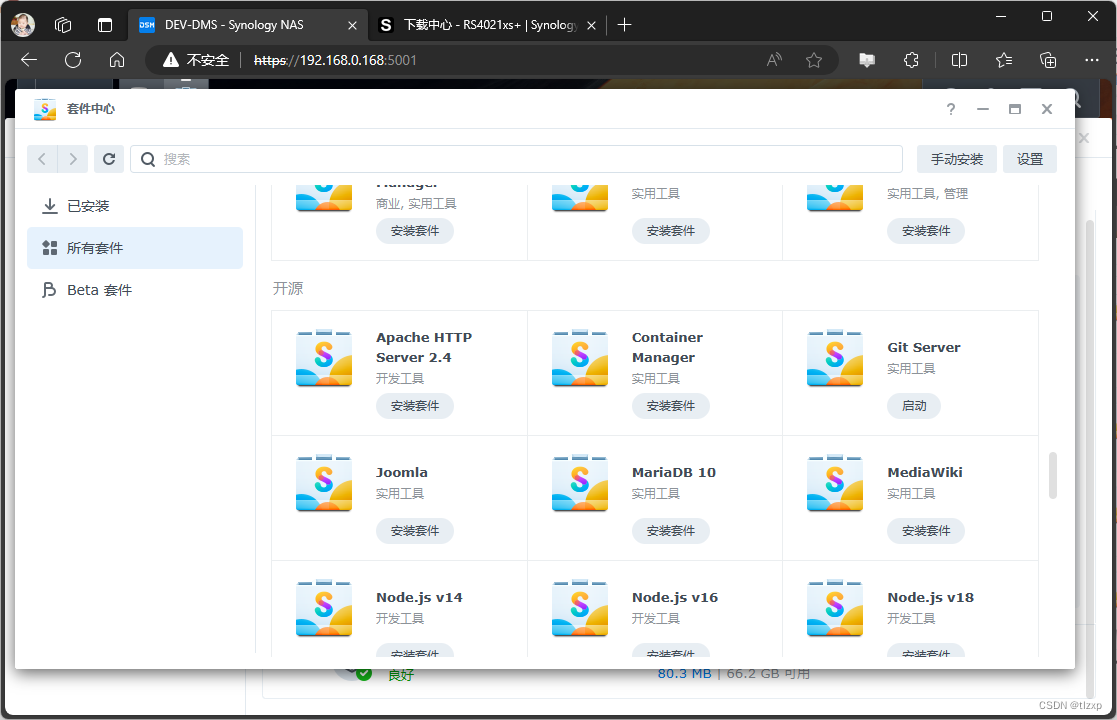Install package under 实用工具, 管理 category

(925, 231)
